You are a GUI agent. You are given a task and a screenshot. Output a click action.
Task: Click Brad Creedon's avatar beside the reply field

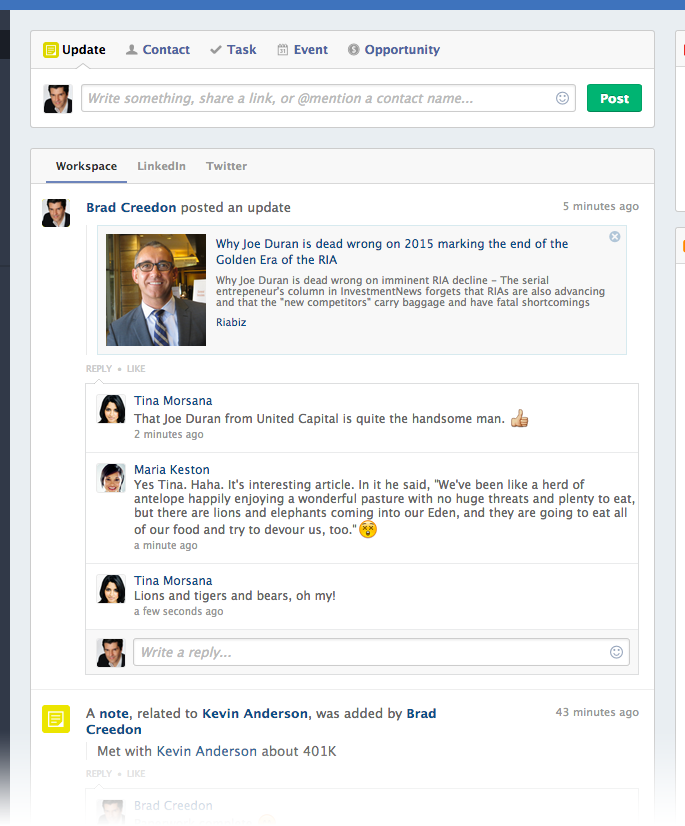(111, 653)
